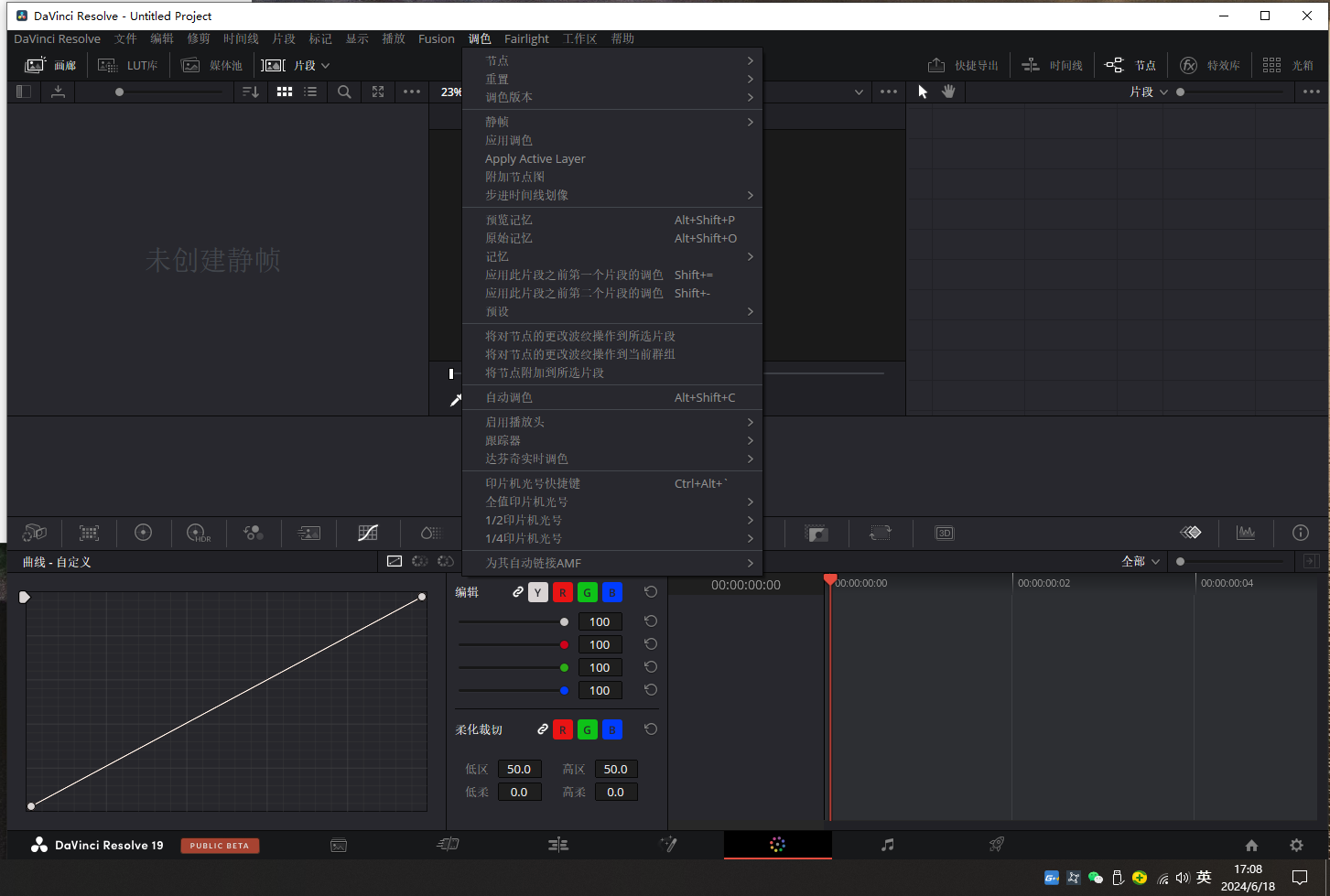Toggle the Y luminance channel button
The image size is (1330, 896).
point(538,593)
